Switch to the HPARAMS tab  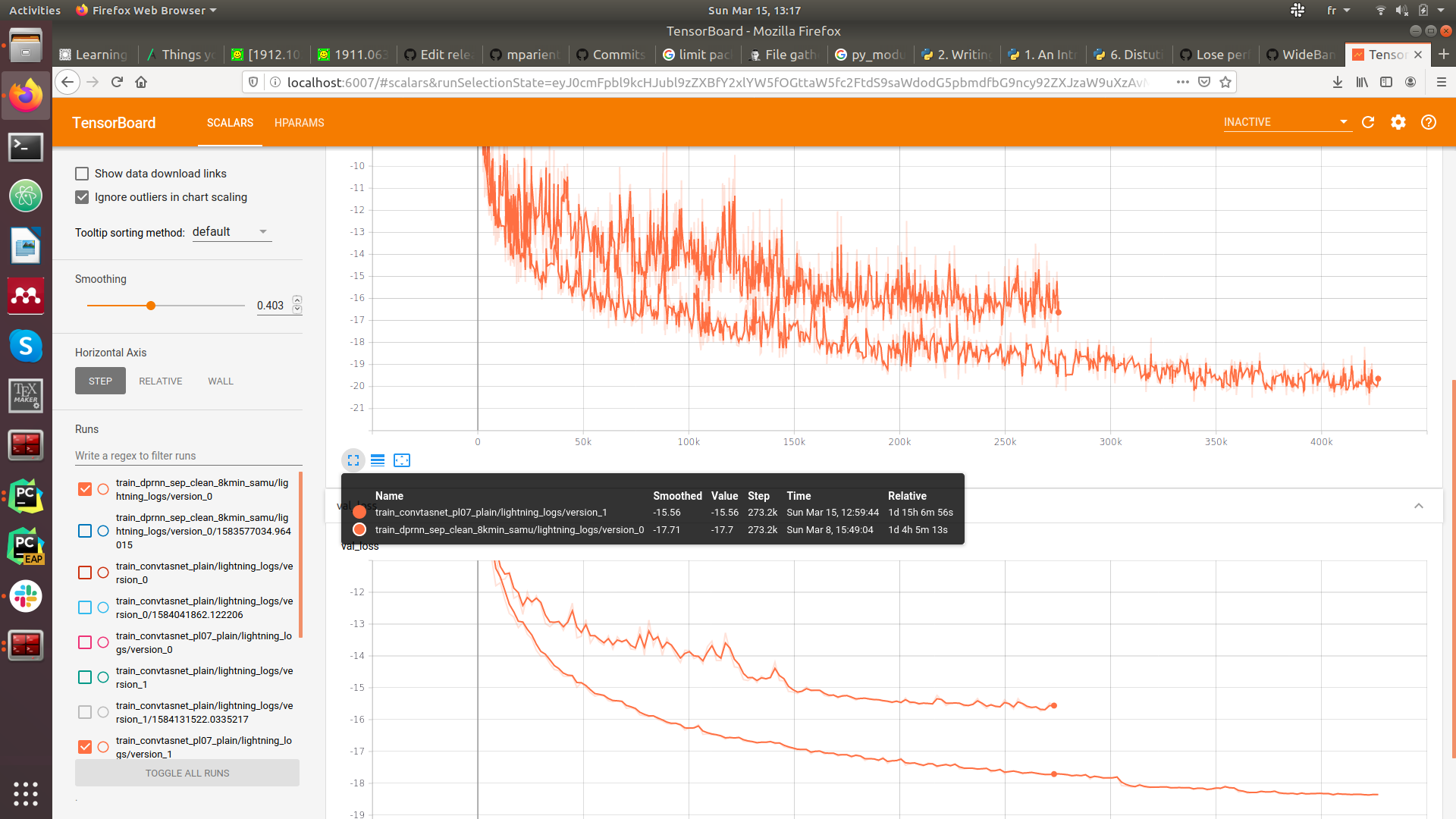pos(299,123)
